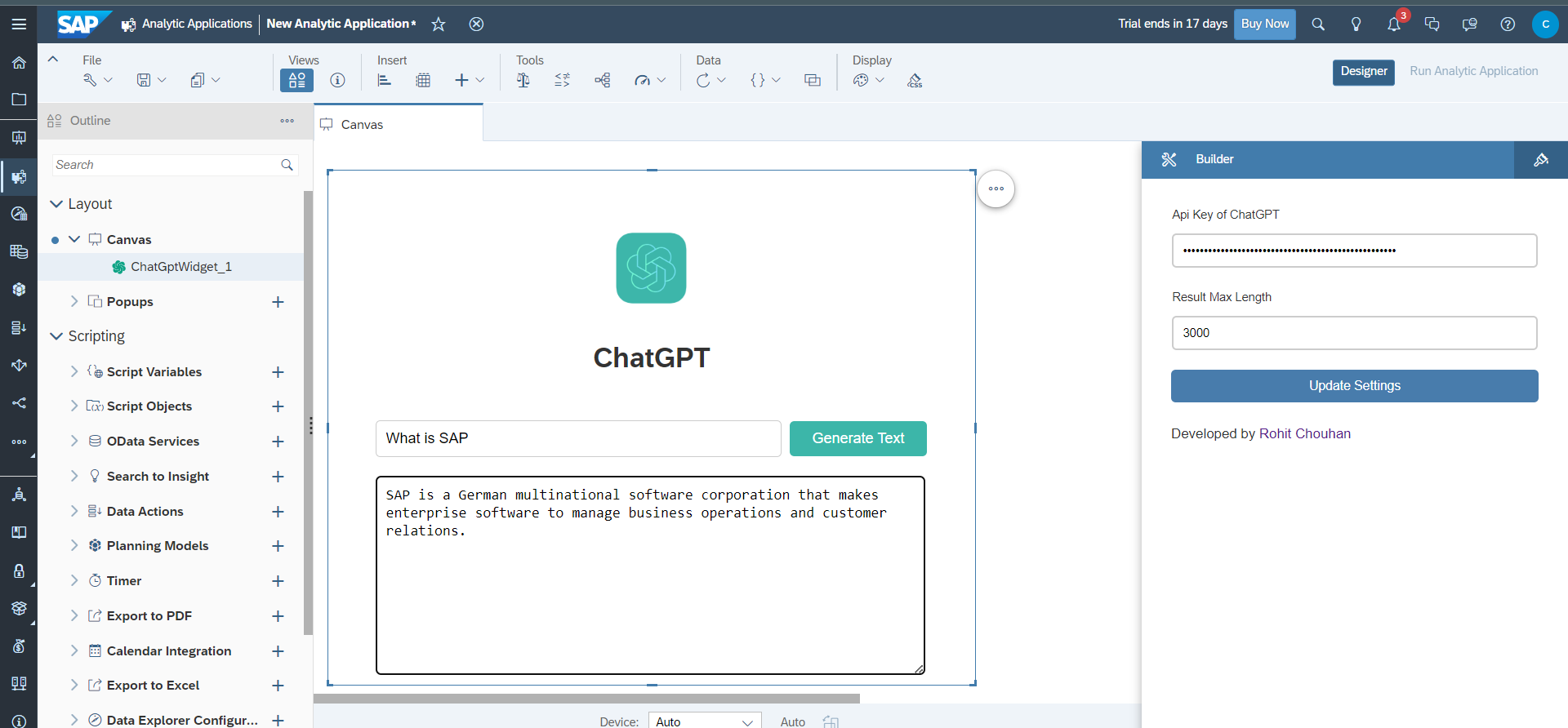Click the three-dots more icon in left sidebar
The width and height of the screenshot is (1568, 728).
19,442
